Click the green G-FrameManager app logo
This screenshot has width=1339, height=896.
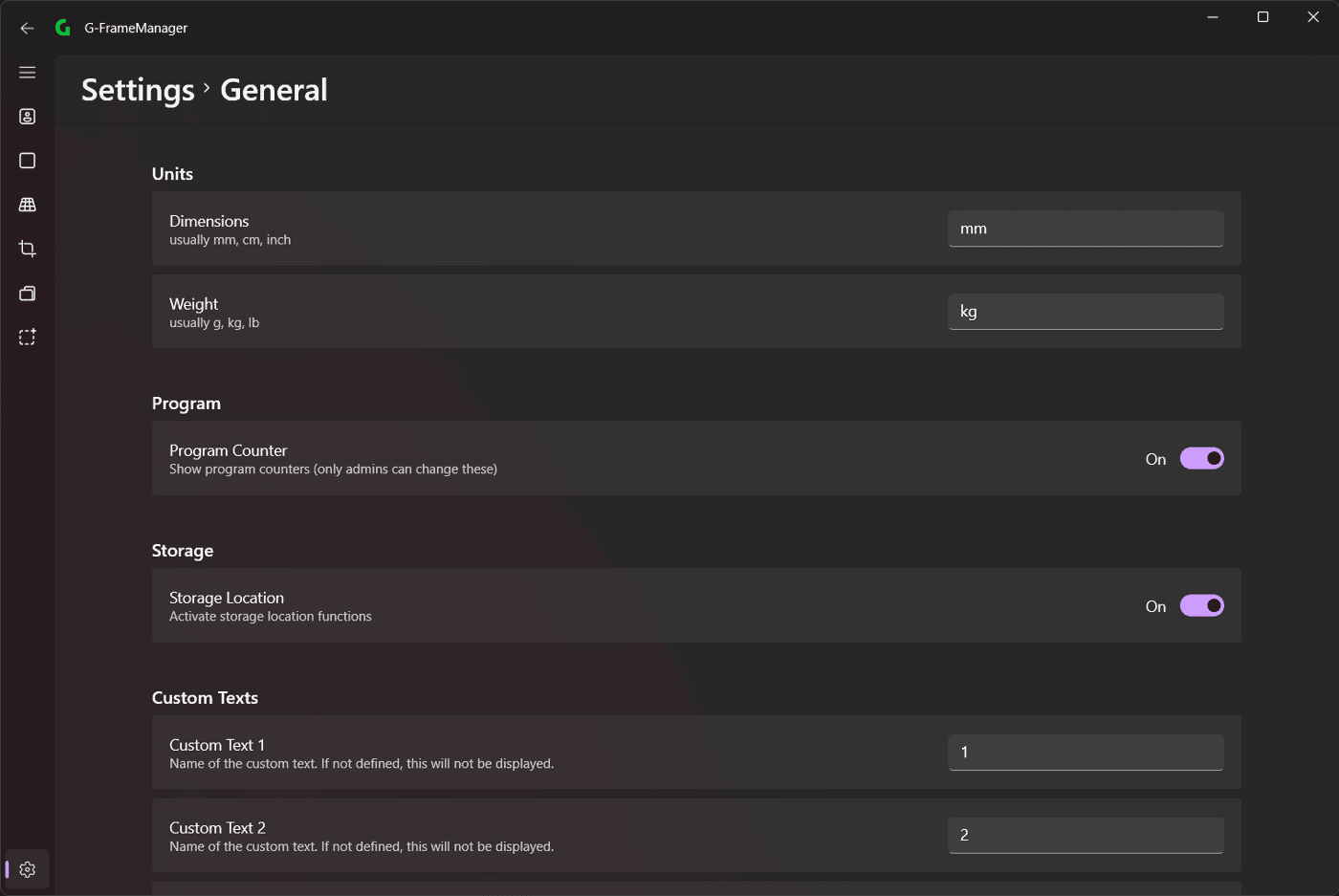[x=63, y=28]
